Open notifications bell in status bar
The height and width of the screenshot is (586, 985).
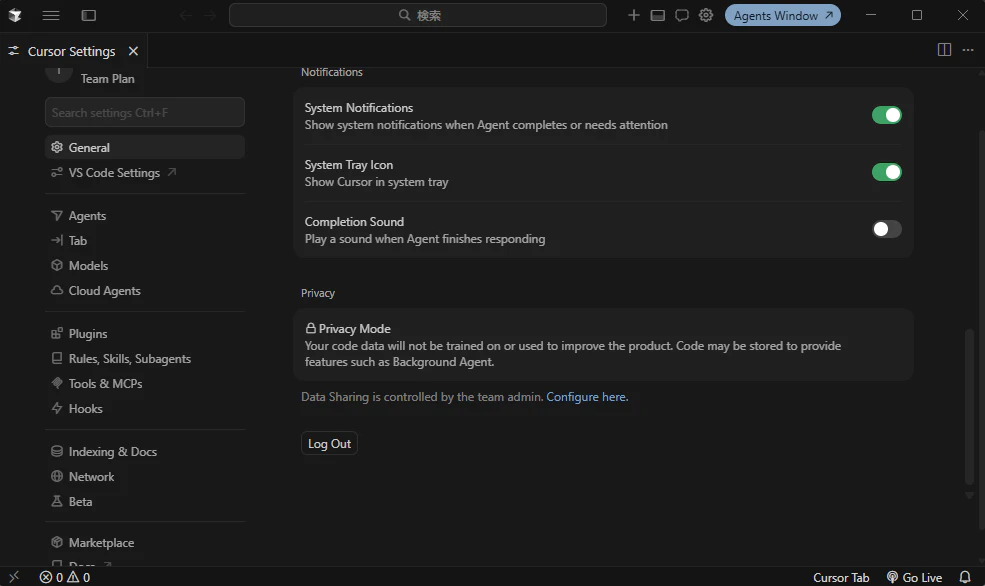(x=965, y=577)
